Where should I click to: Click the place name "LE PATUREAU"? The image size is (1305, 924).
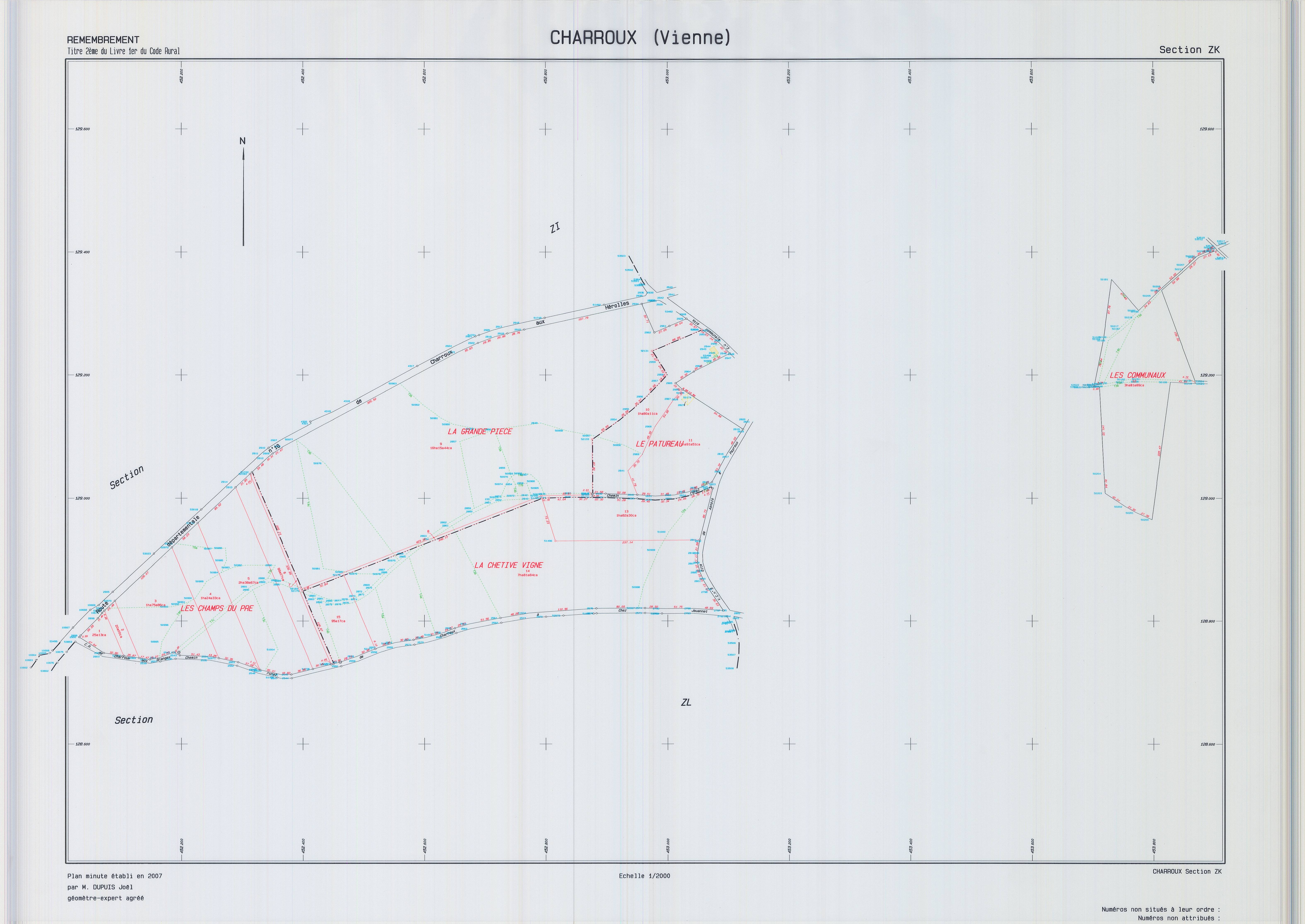click(659, 444)
